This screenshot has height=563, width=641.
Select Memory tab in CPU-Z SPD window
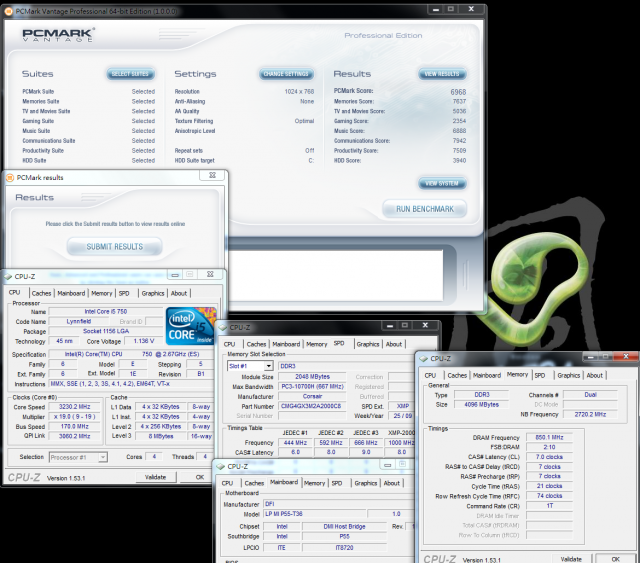(x=316, y=344)
